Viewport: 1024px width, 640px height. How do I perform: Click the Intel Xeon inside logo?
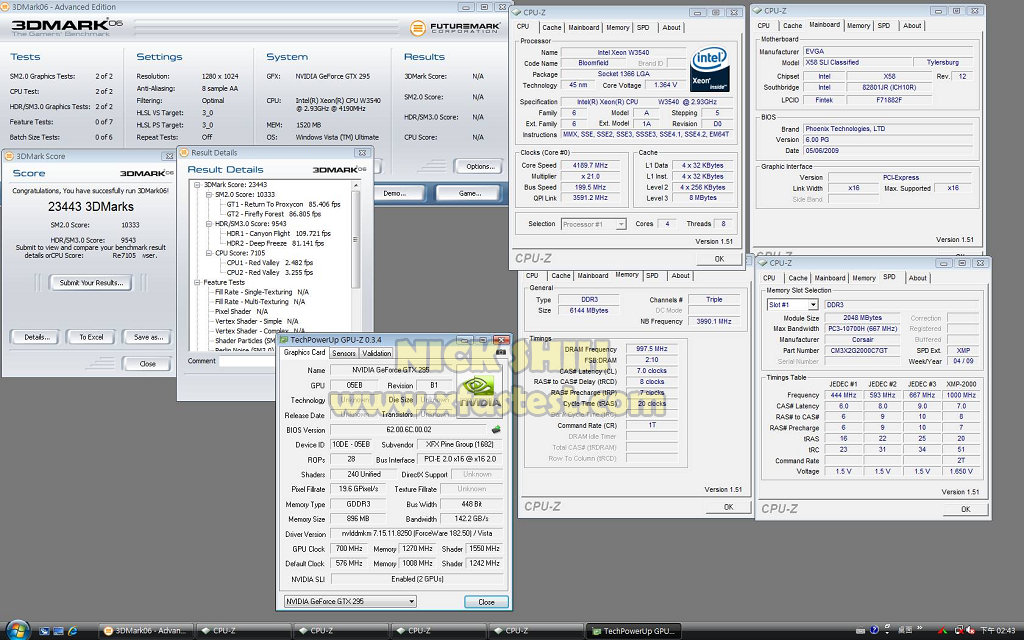[708, 66]
